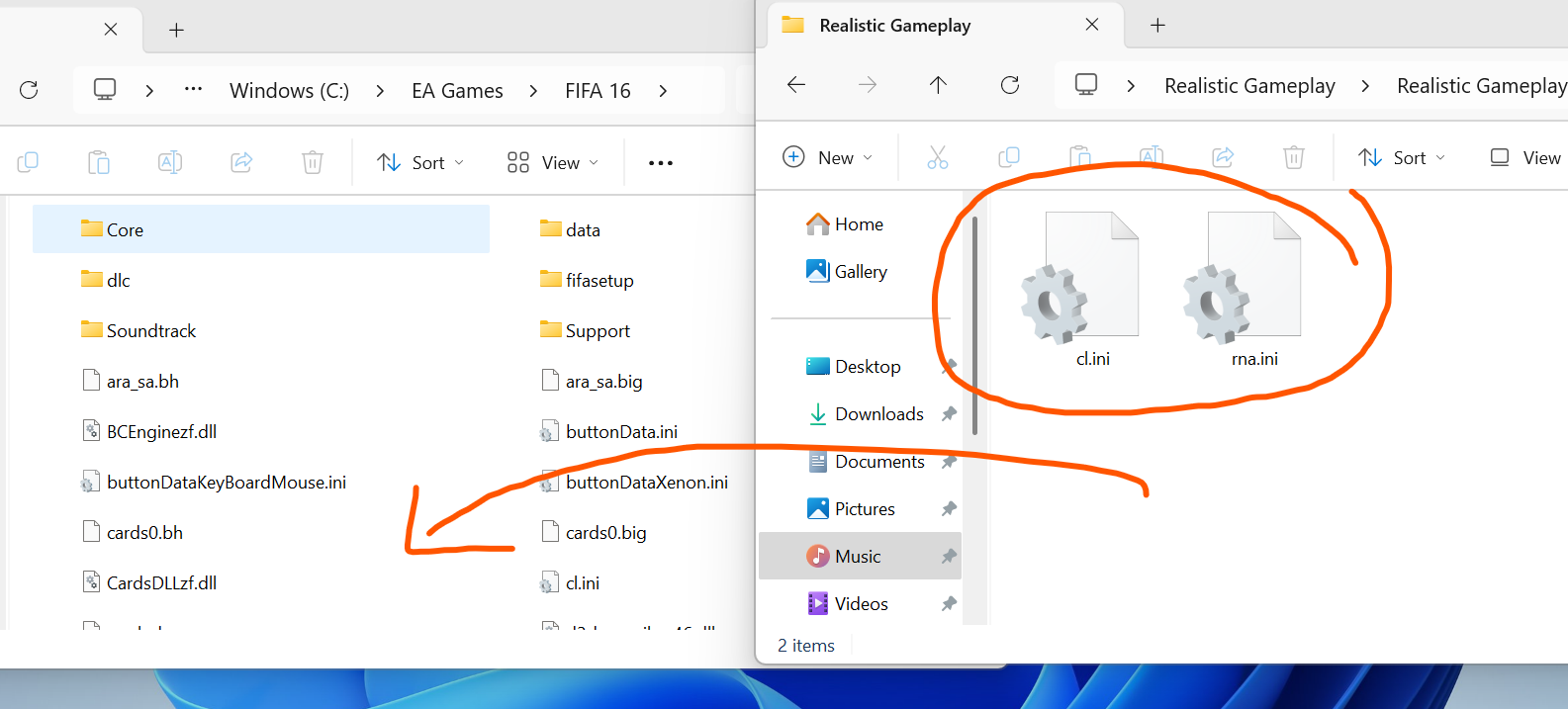Go up one folder in Realistic Gameplay window
This screenshot has height=709, width=1568.
click(938, 85)
